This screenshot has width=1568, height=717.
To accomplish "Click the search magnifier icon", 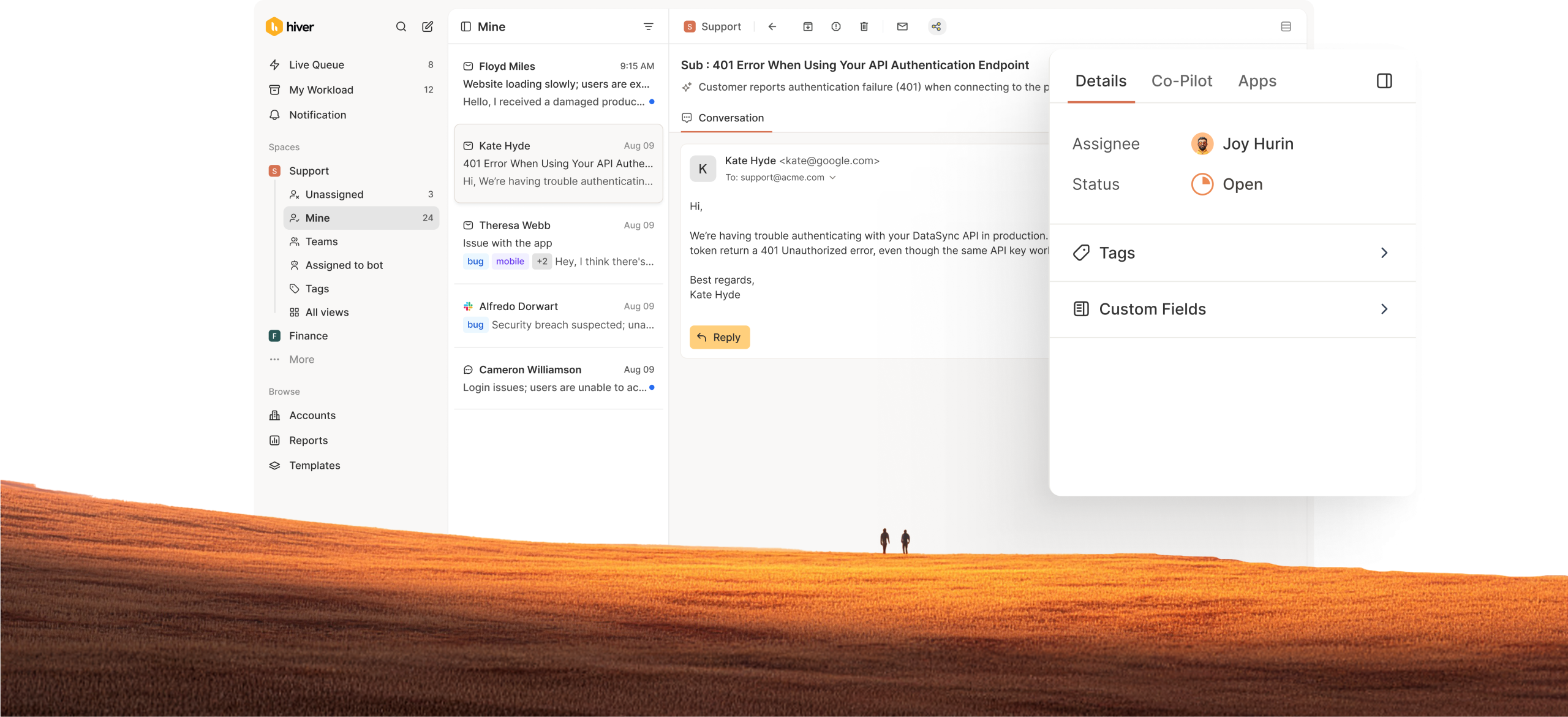I will coord(401,27).
